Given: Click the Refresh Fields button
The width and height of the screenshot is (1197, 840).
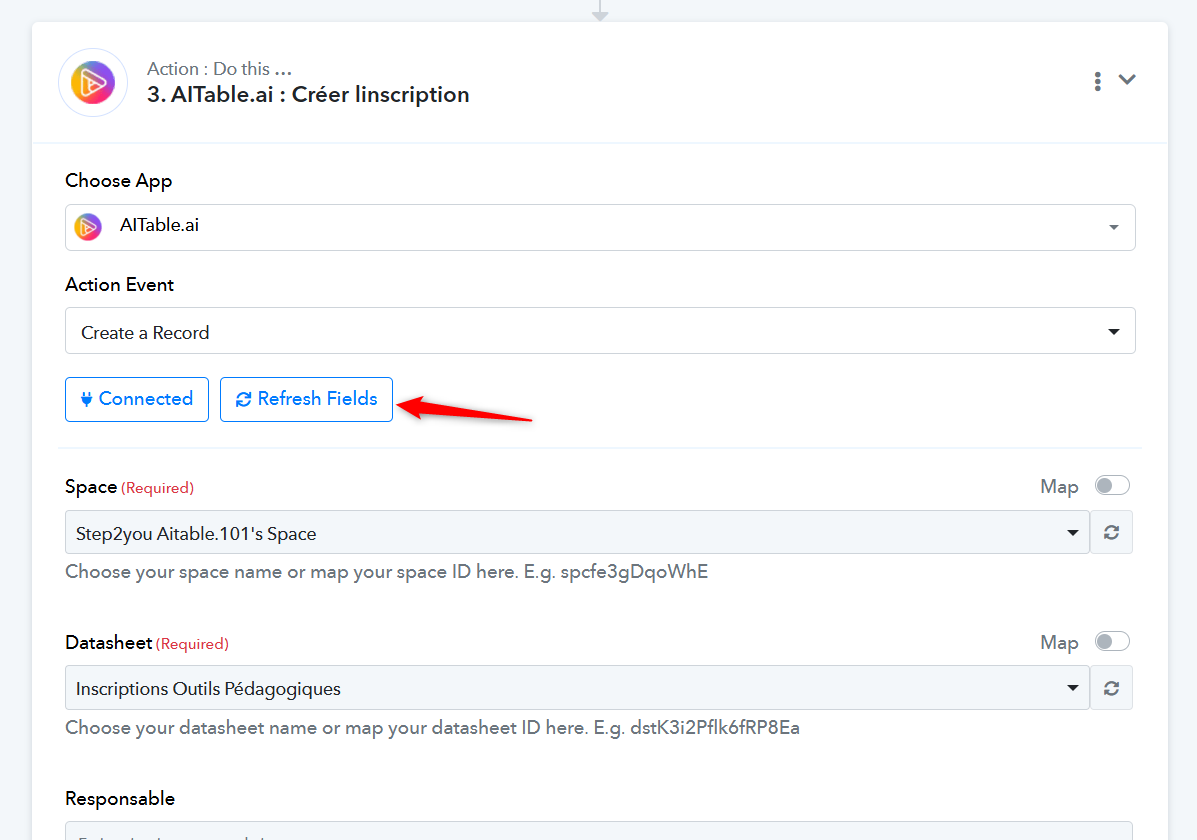Looking at the screenshot, I should [x=306, y=399].
